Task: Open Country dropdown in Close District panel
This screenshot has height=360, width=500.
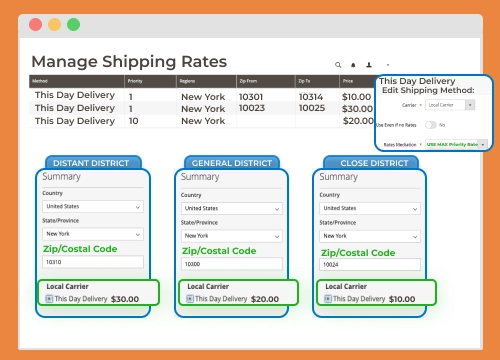Action: tap(370, 208)
